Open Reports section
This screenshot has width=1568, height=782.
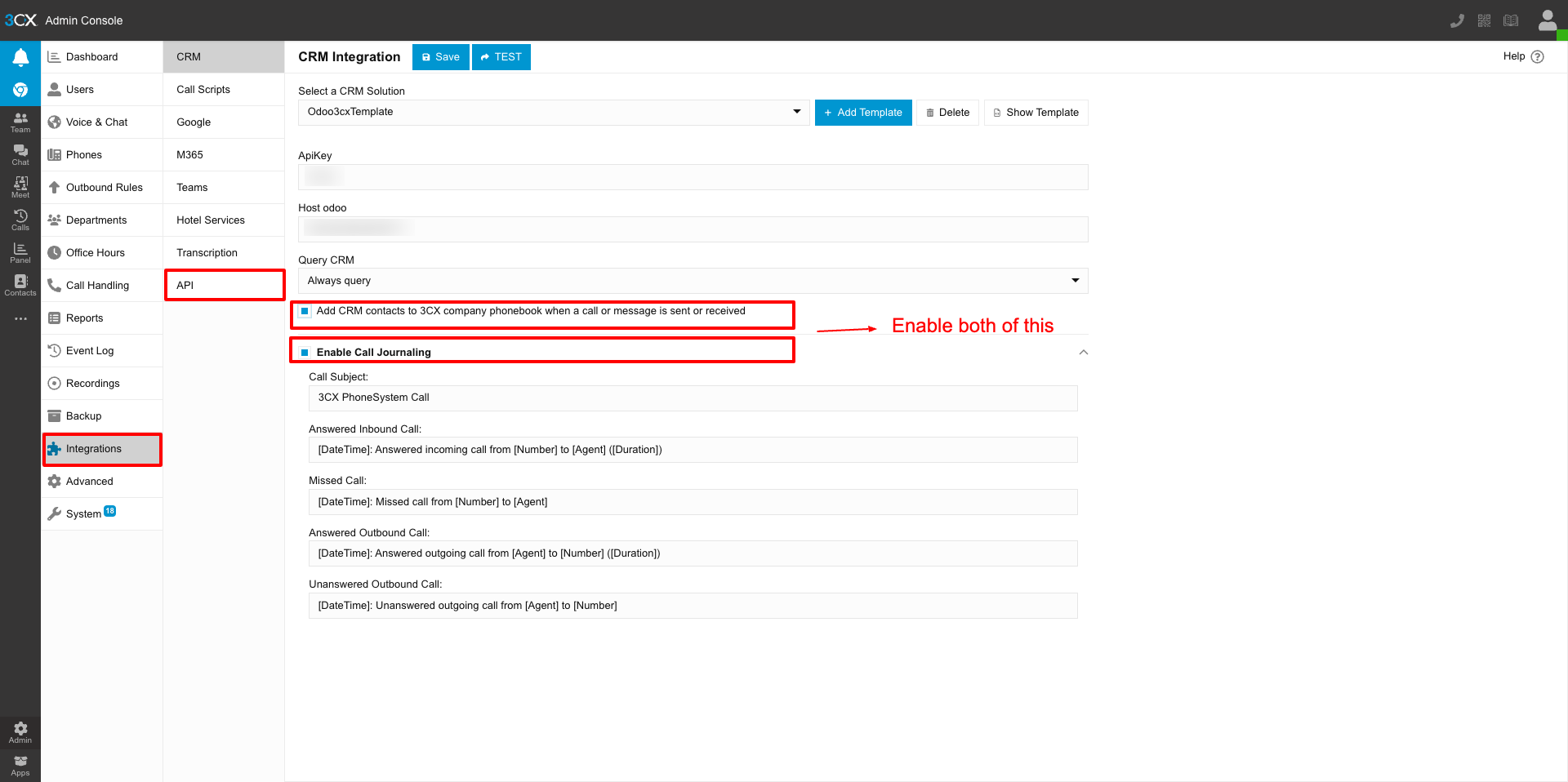pos(102,318)
